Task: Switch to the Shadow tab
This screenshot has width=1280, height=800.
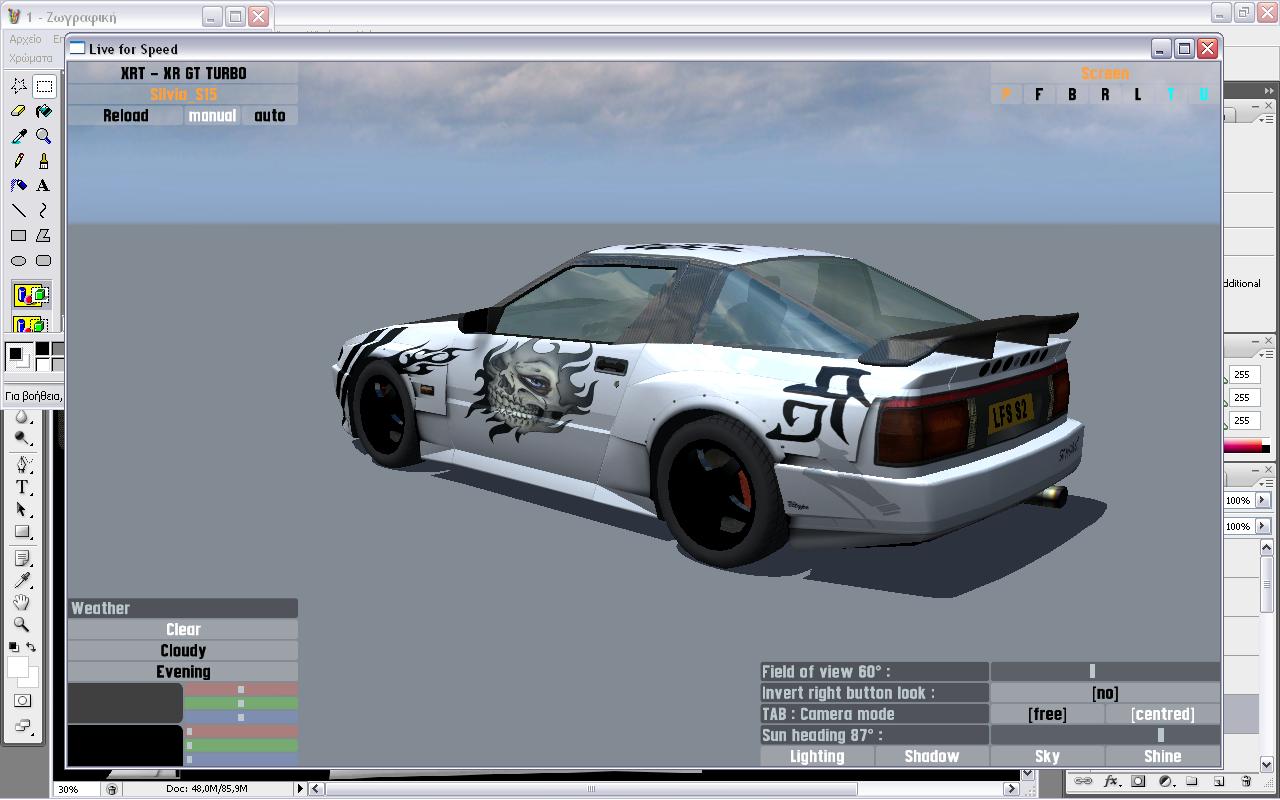Action: [932, 756]
